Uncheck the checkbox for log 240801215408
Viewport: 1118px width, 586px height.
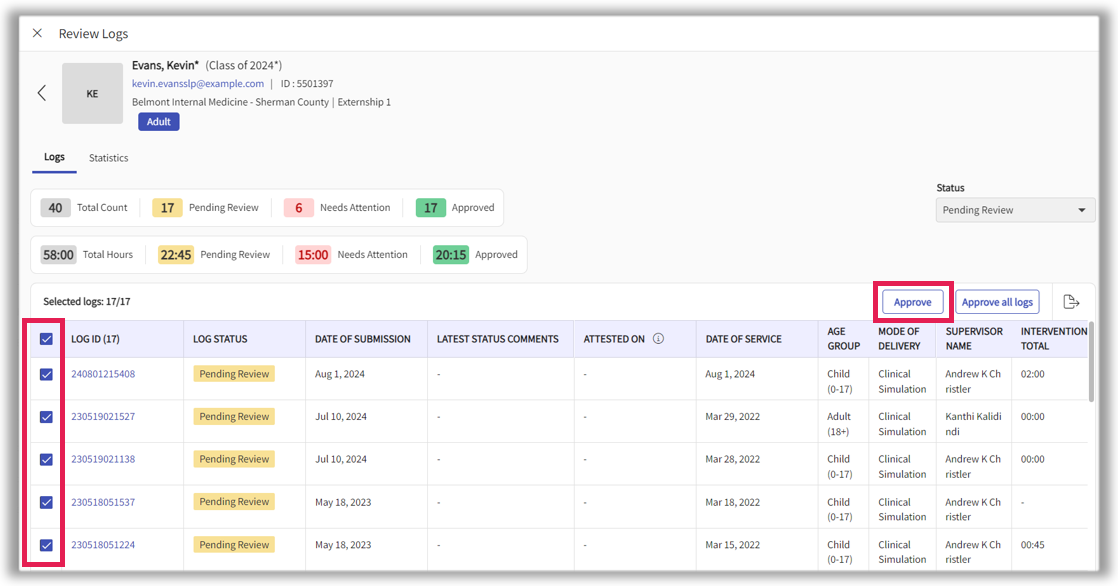tap(46, 374)
